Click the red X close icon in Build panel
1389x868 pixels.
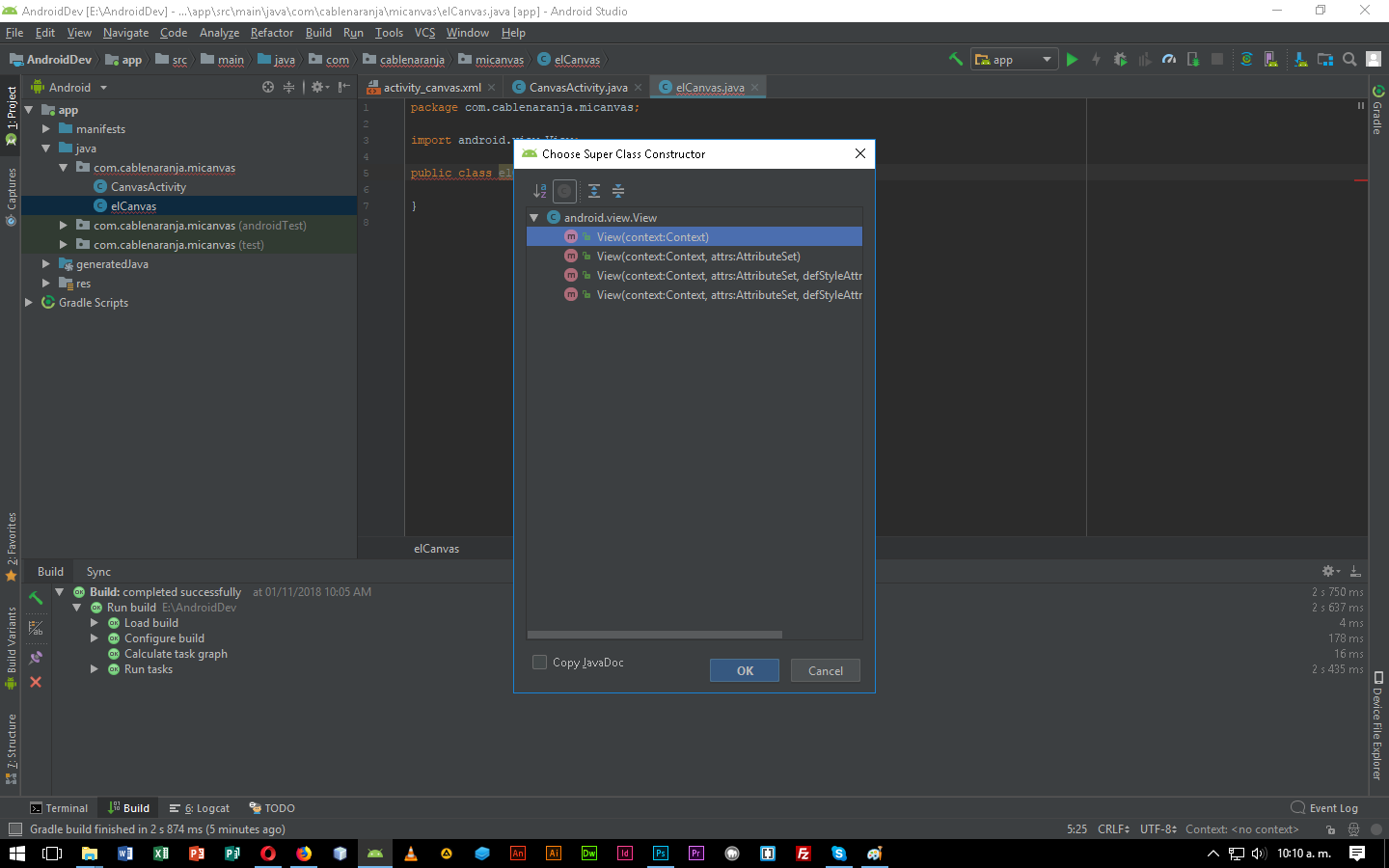click(36, 682)
